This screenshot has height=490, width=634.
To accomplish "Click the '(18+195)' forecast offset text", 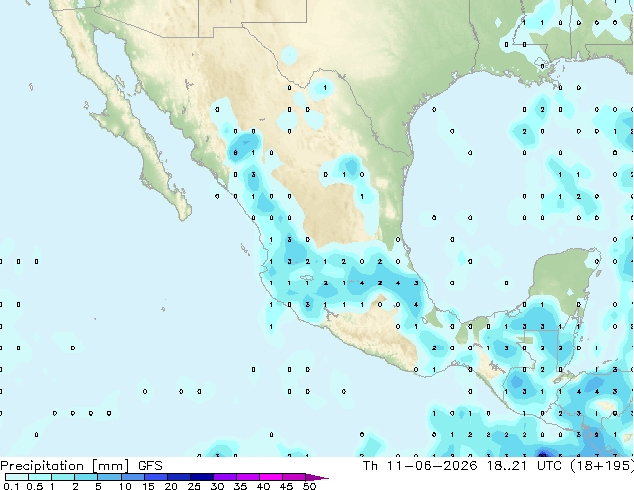I will point(602,466).
